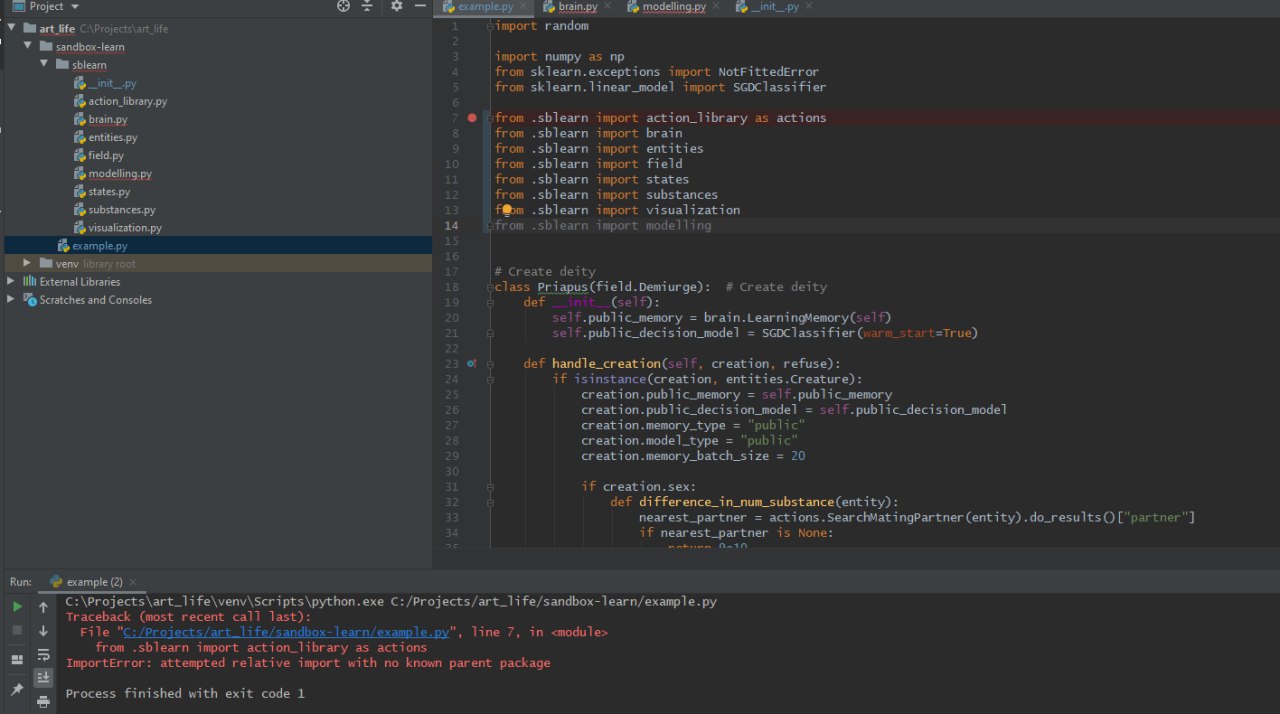The image size is (1280, 714).
Task: Click the Scratches and Consoles icon
Action: click(30, 300)
